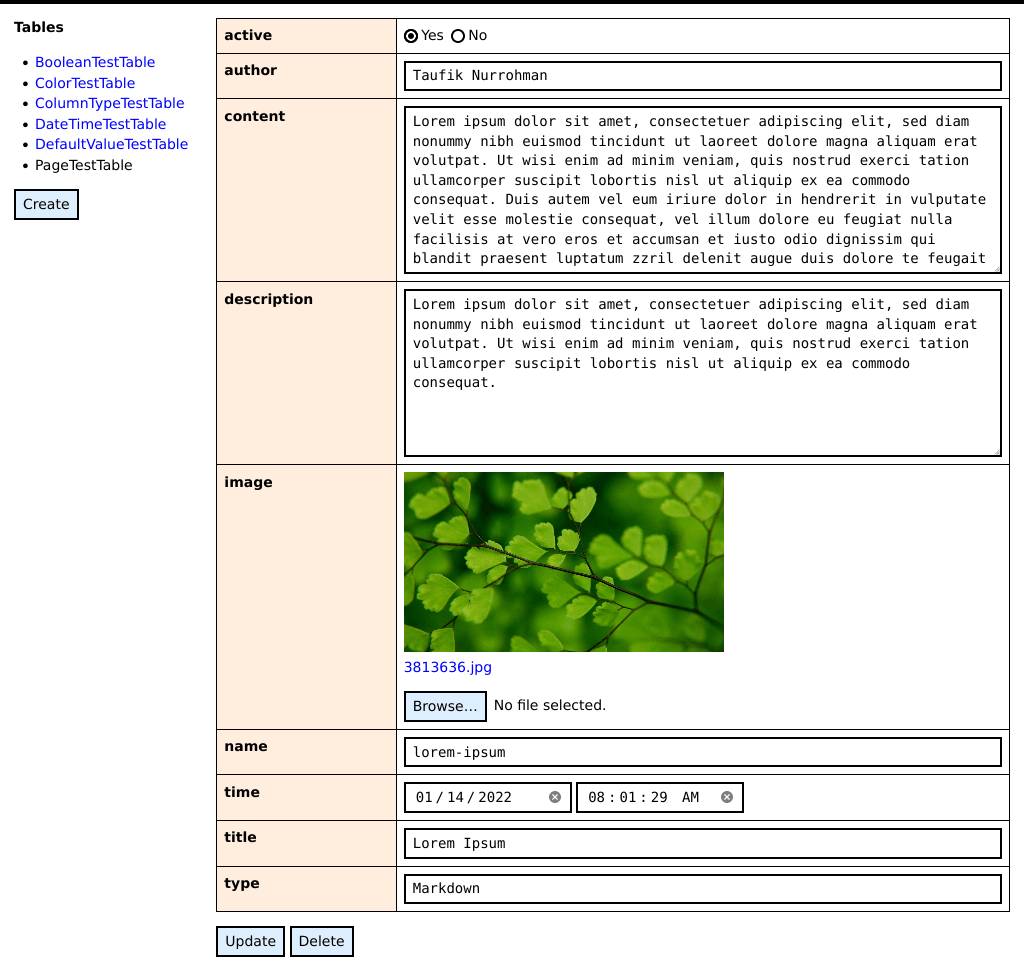Open the BooleanTestTable link
The height and width of the screenshot is (971, 1024).
(x=95, y=62)
